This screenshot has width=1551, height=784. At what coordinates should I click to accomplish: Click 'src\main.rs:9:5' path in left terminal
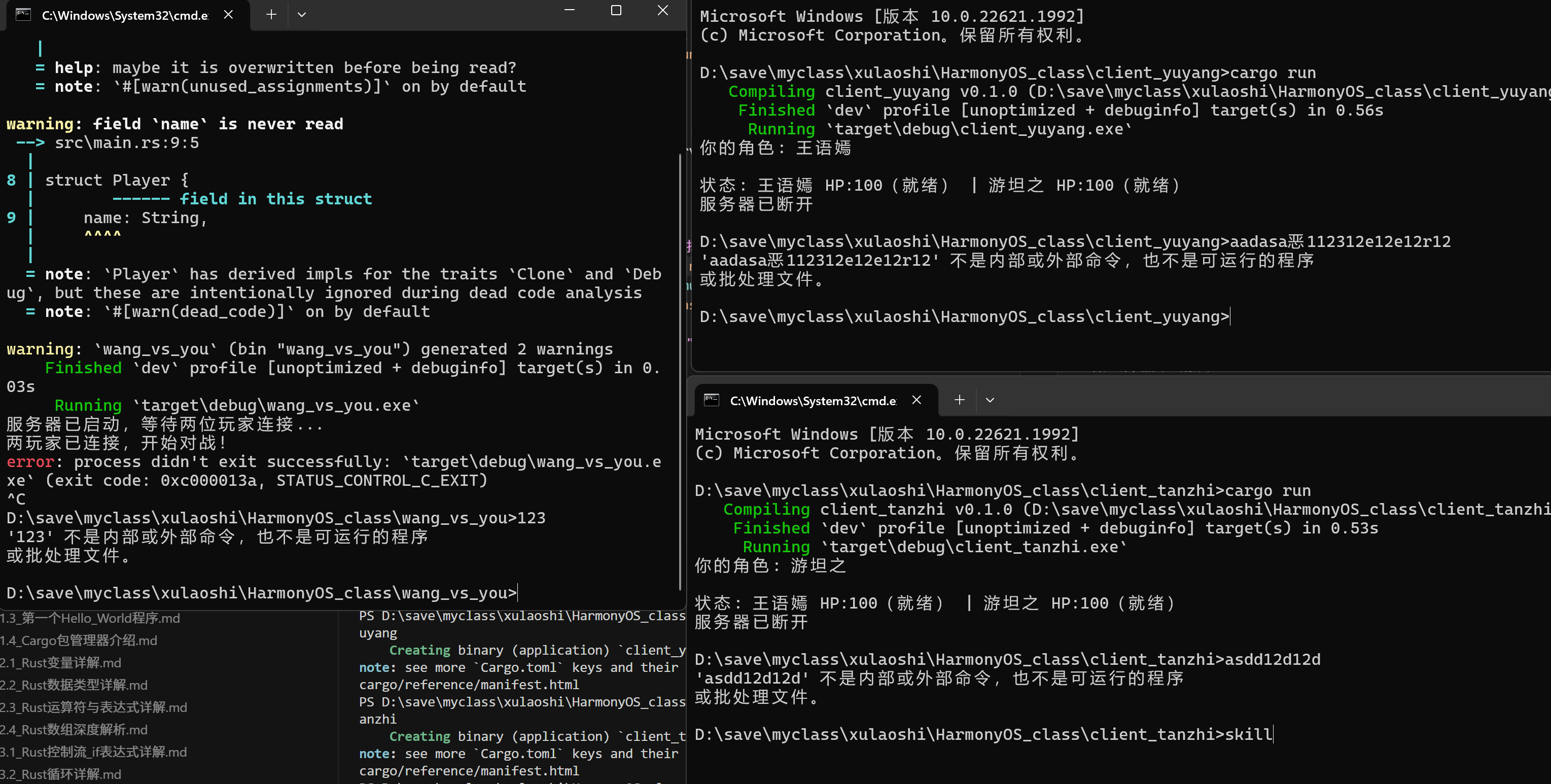(126, 142)
